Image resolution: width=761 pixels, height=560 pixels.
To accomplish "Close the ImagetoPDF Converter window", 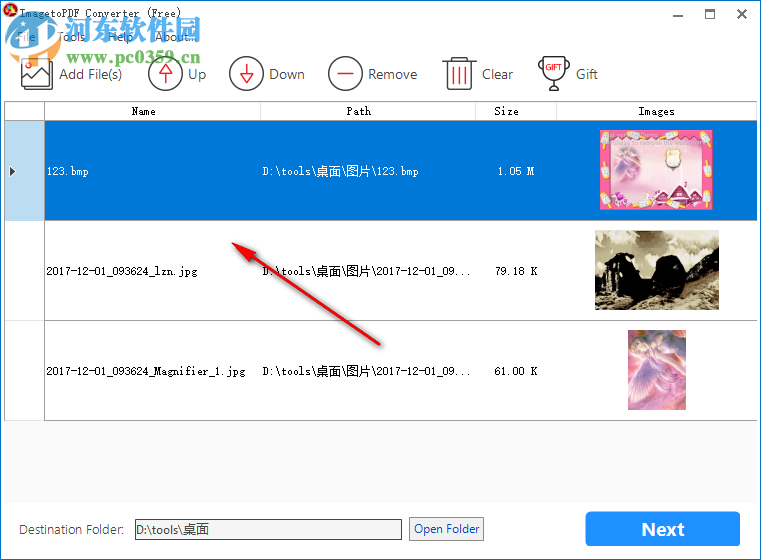I will pyautogui.click(x=742, y=15).
